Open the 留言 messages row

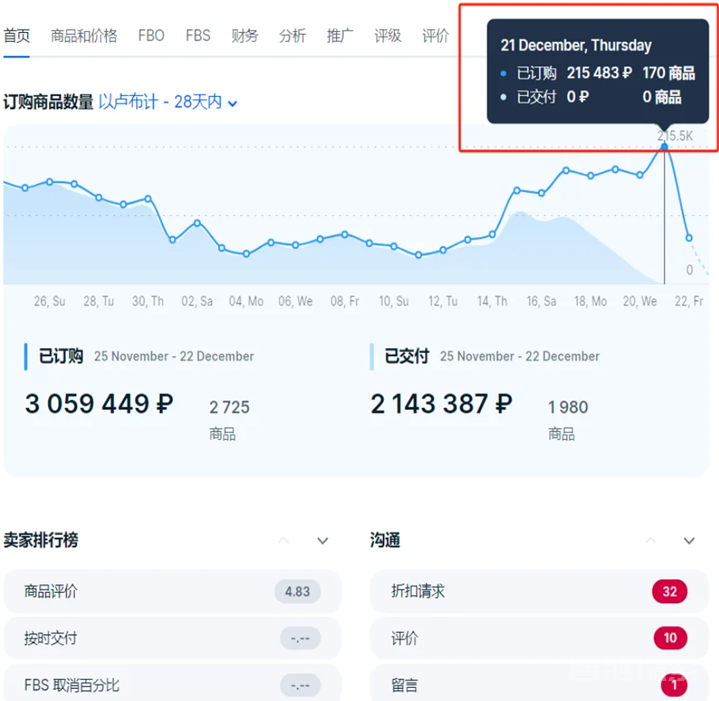[539, 684]
